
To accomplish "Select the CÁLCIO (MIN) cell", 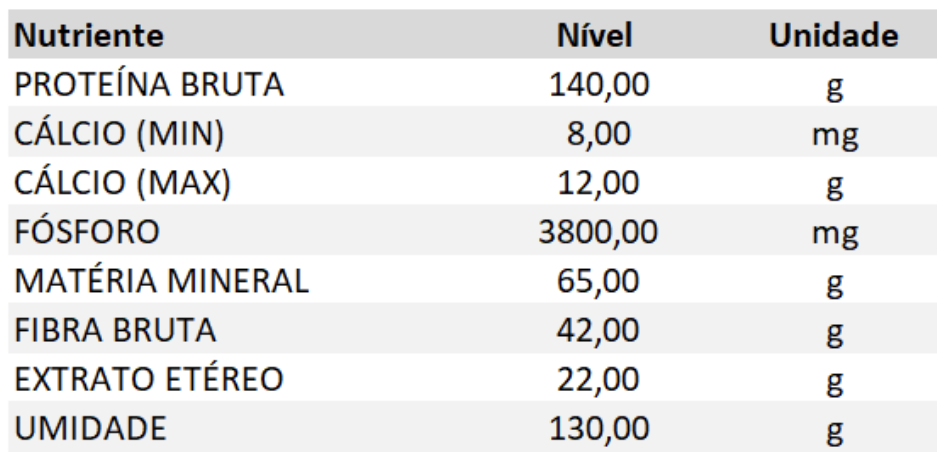I will pos(120,135).
